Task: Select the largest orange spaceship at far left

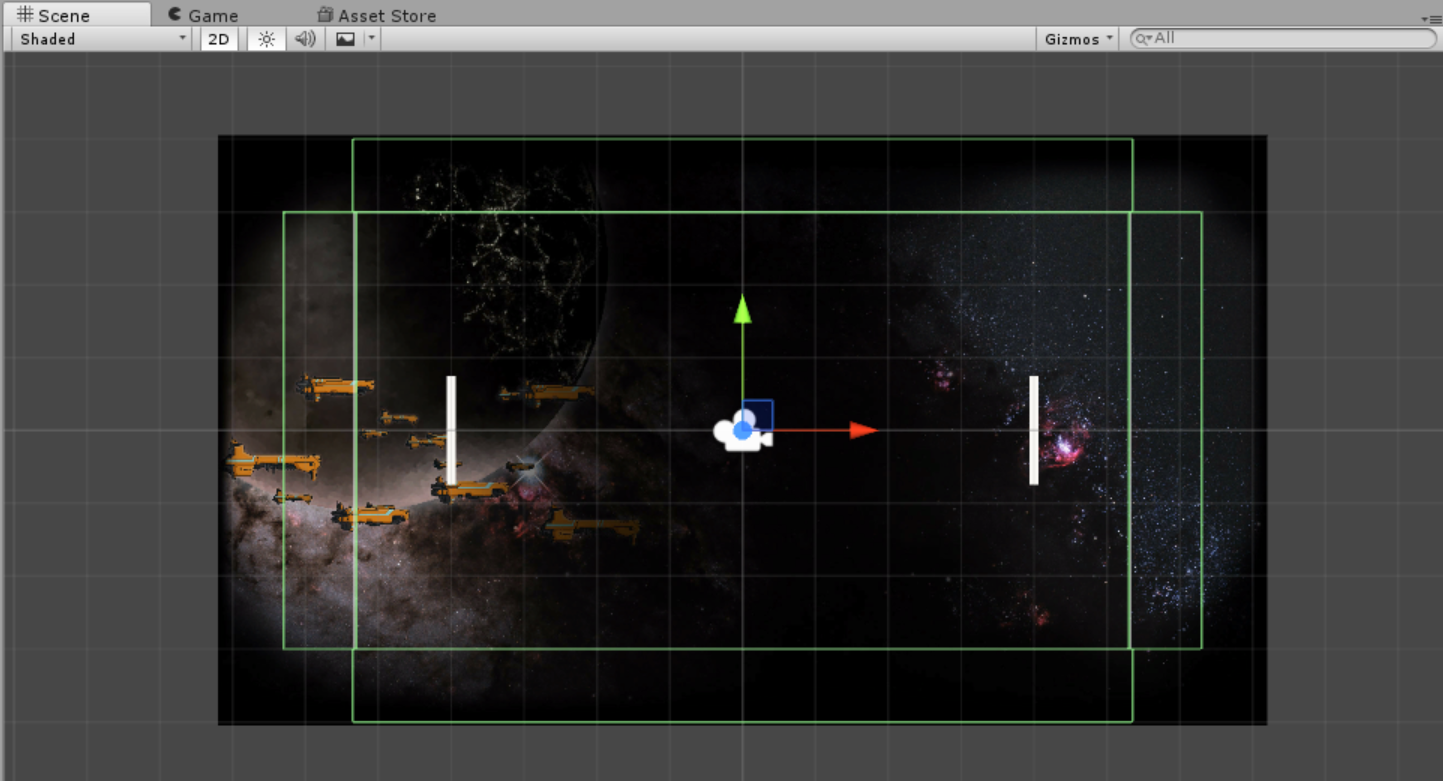Action: [x=272, y=461]
